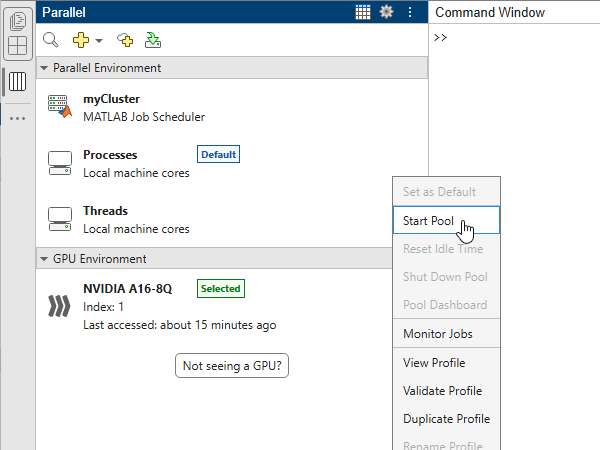The height and width of the screenshot is (450, 600).
Task: Click the NVIDIA GPU chevrons icon
Action: click(x=59, y=306)
